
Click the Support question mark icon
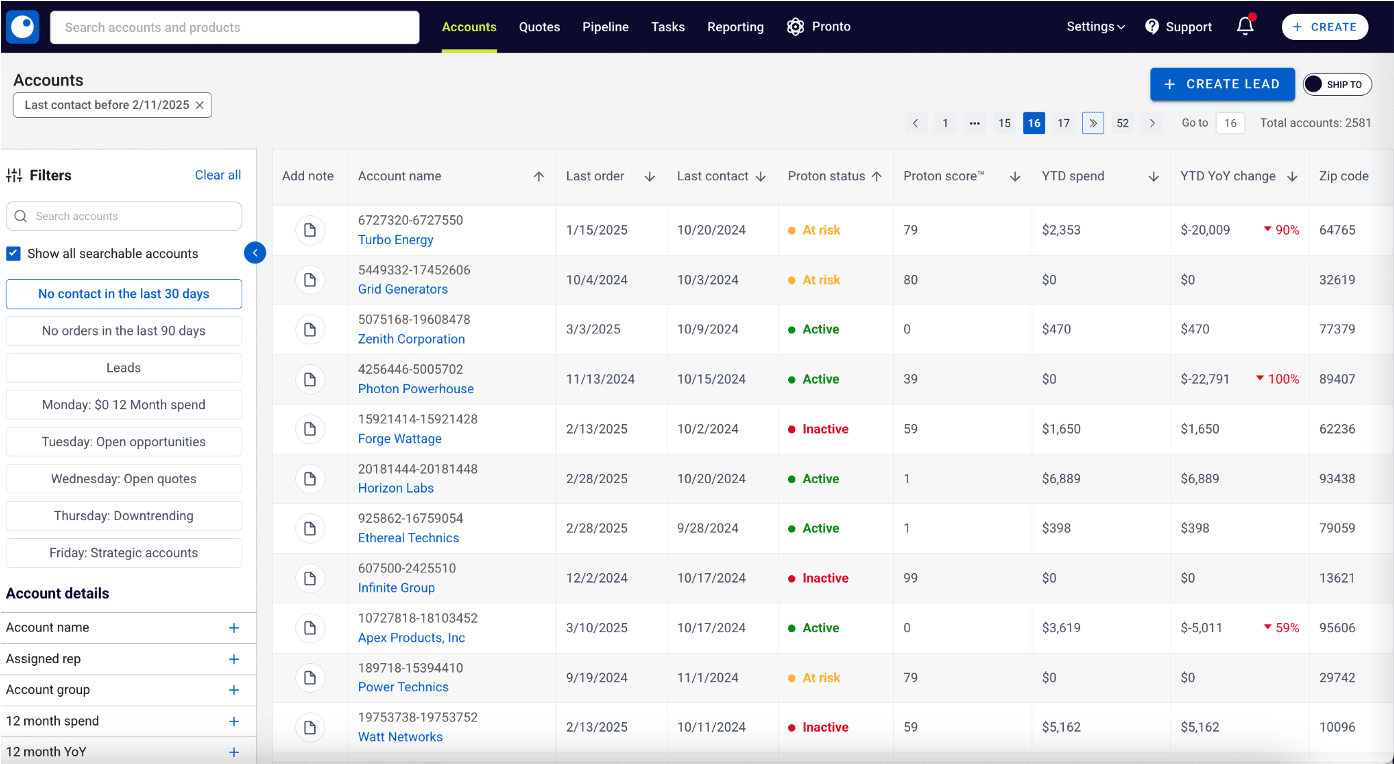[x=1152, y=27]
